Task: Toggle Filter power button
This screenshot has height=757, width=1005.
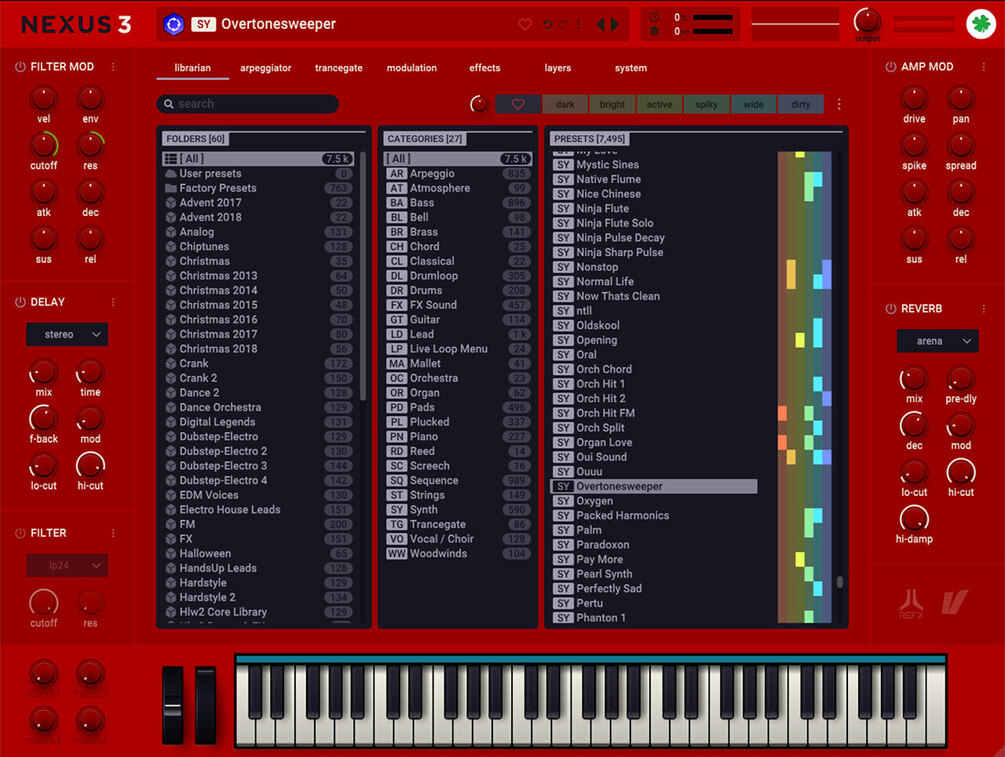Action: click(20, 533)
